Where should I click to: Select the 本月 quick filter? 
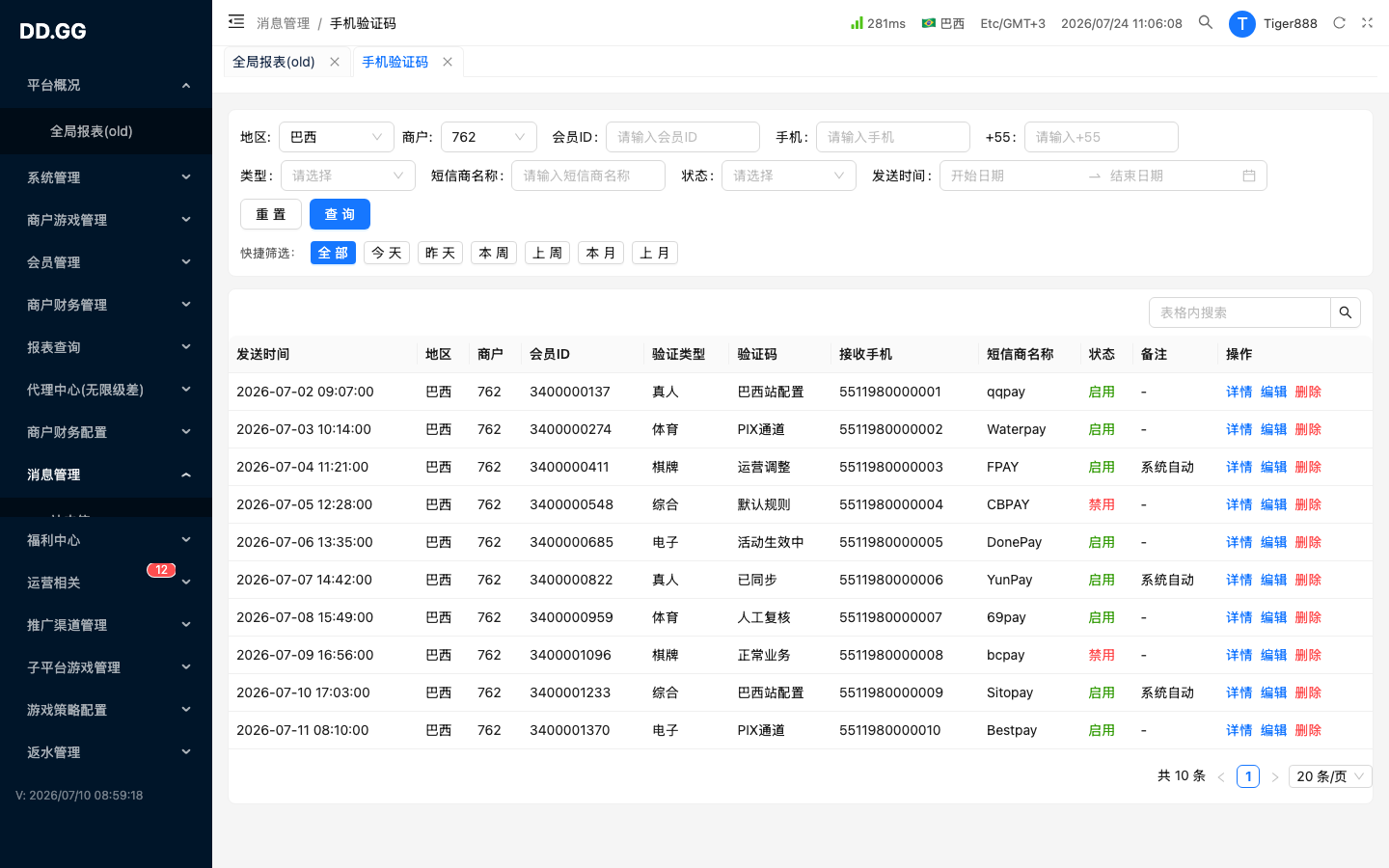pyautogui.click(x=601, y=253)
